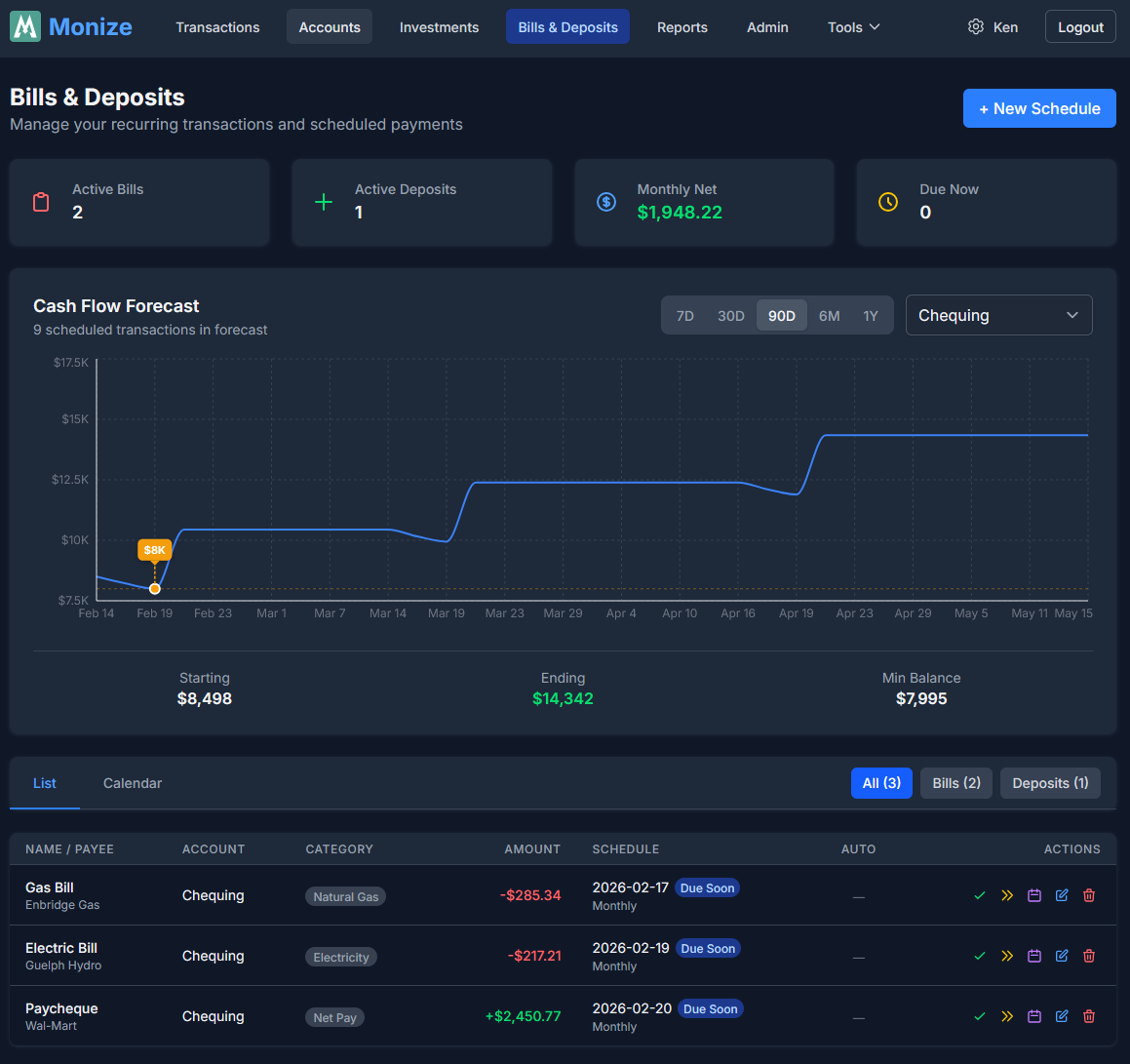Skip the Electric Bill occurrence
This screenshot has height=1064, width=1130.
(x=1007, y=956)
